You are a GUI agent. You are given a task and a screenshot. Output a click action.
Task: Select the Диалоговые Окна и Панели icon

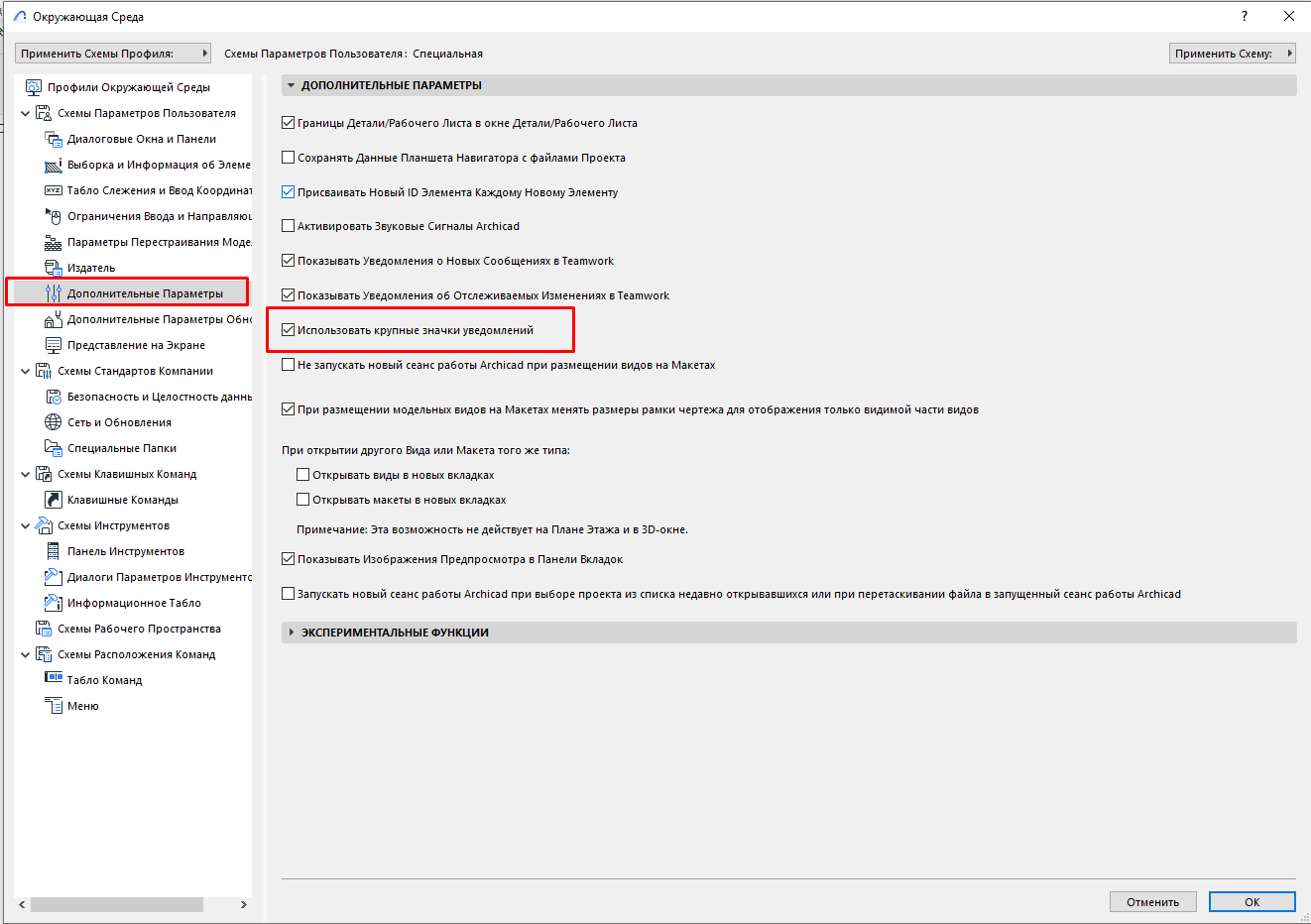tap(54, 139)
